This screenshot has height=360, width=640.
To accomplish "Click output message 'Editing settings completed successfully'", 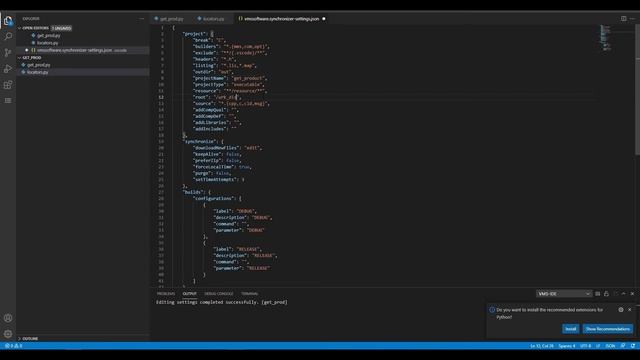I will tap(222, 302).
